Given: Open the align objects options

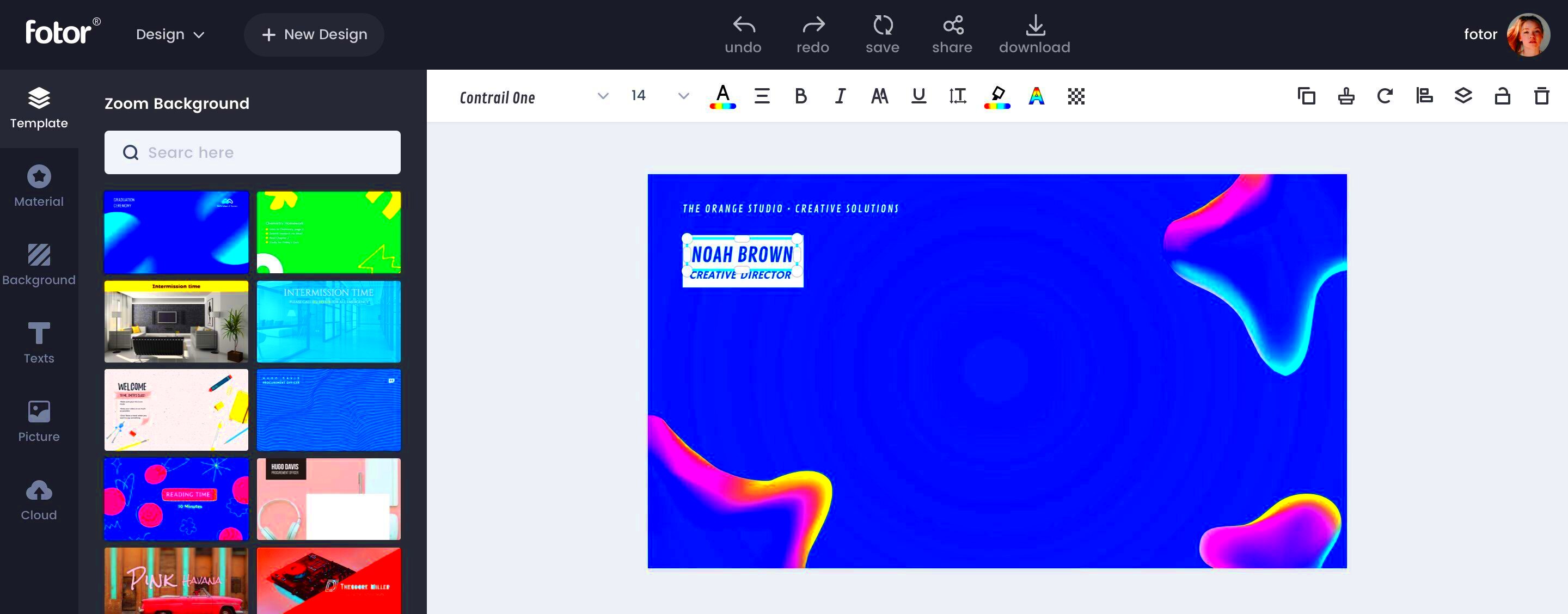Looking at the screenshot, I should pos(1424,96).
